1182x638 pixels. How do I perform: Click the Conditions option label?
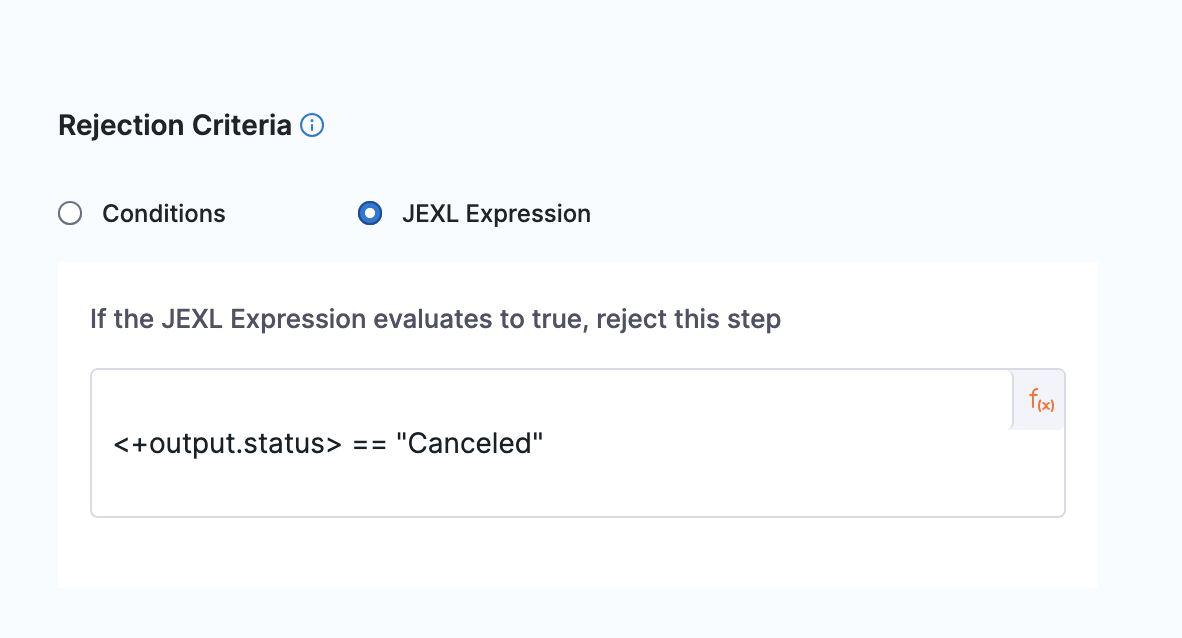(164, 214)
